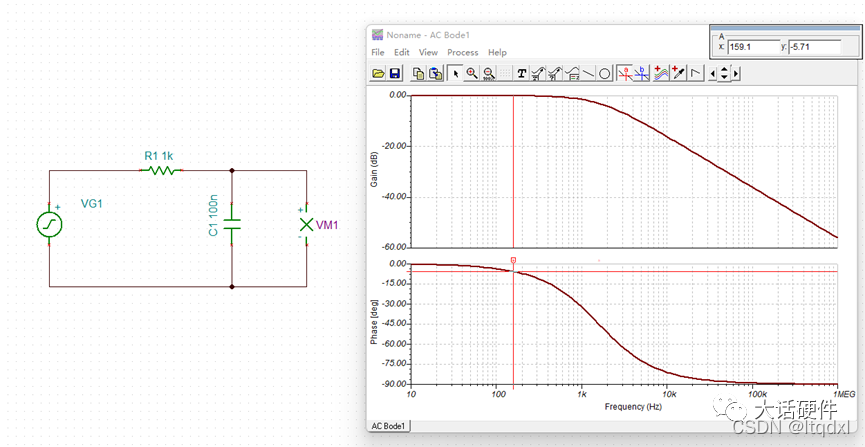The width and height of the screenshot is (865, 447).
Task: Open the Process menu
Action: coord(462,52)
